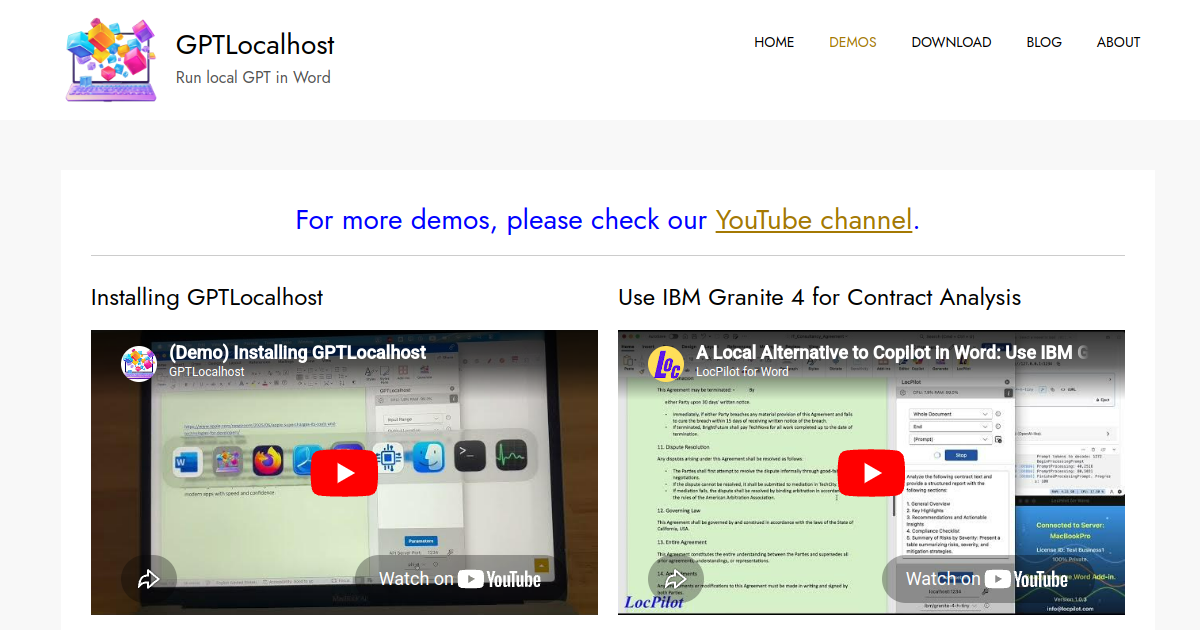Viewport: 1200px width, 630px height.
Task: Share the Installing GPTLocalhost video
Action: click(149, 579)
